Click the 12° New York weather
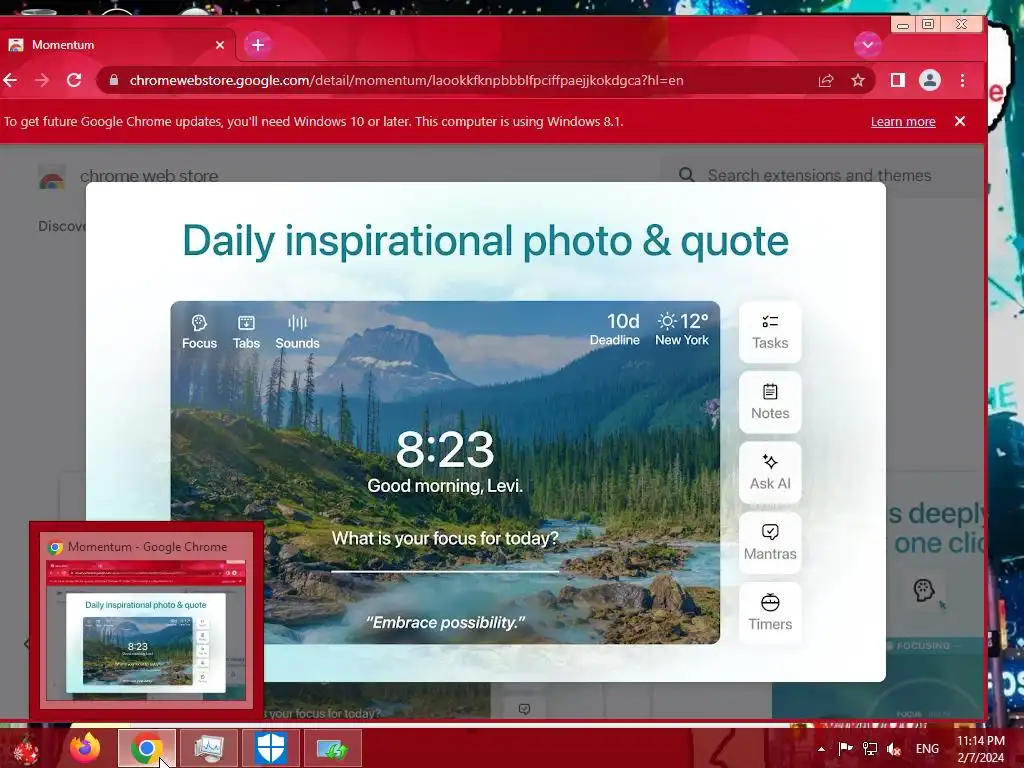This screenshot has height=768, width=1024. (x=682, y=329)
